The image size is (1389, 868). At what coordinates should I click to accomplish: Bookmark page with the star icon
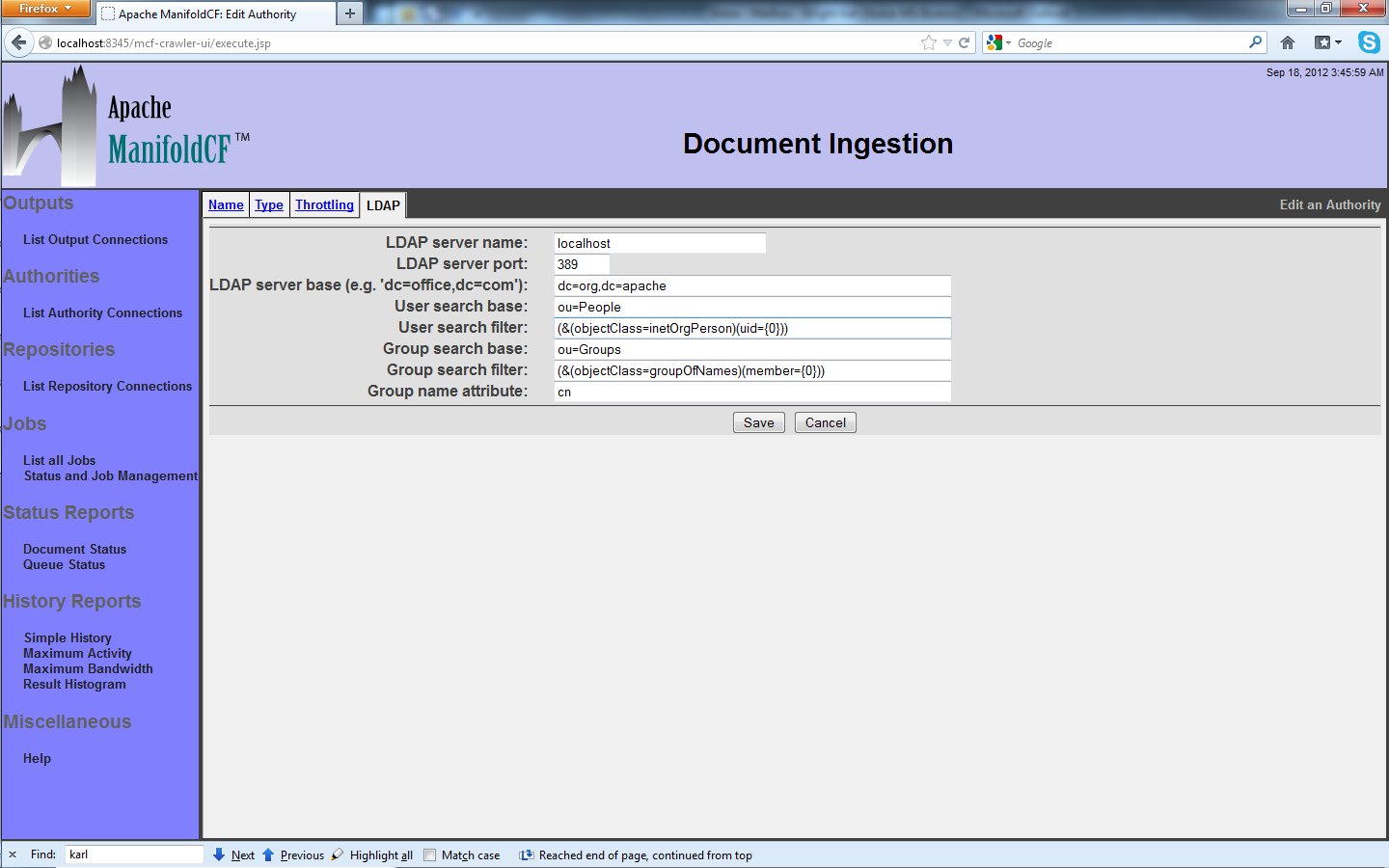pos(928,42)
